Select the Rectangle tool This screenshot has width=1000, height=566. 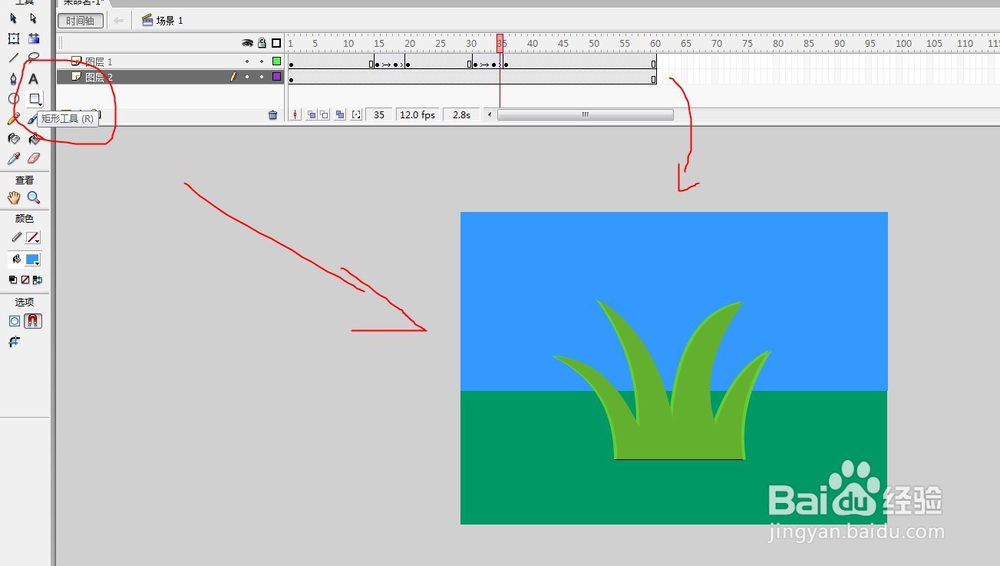point(34,99)
